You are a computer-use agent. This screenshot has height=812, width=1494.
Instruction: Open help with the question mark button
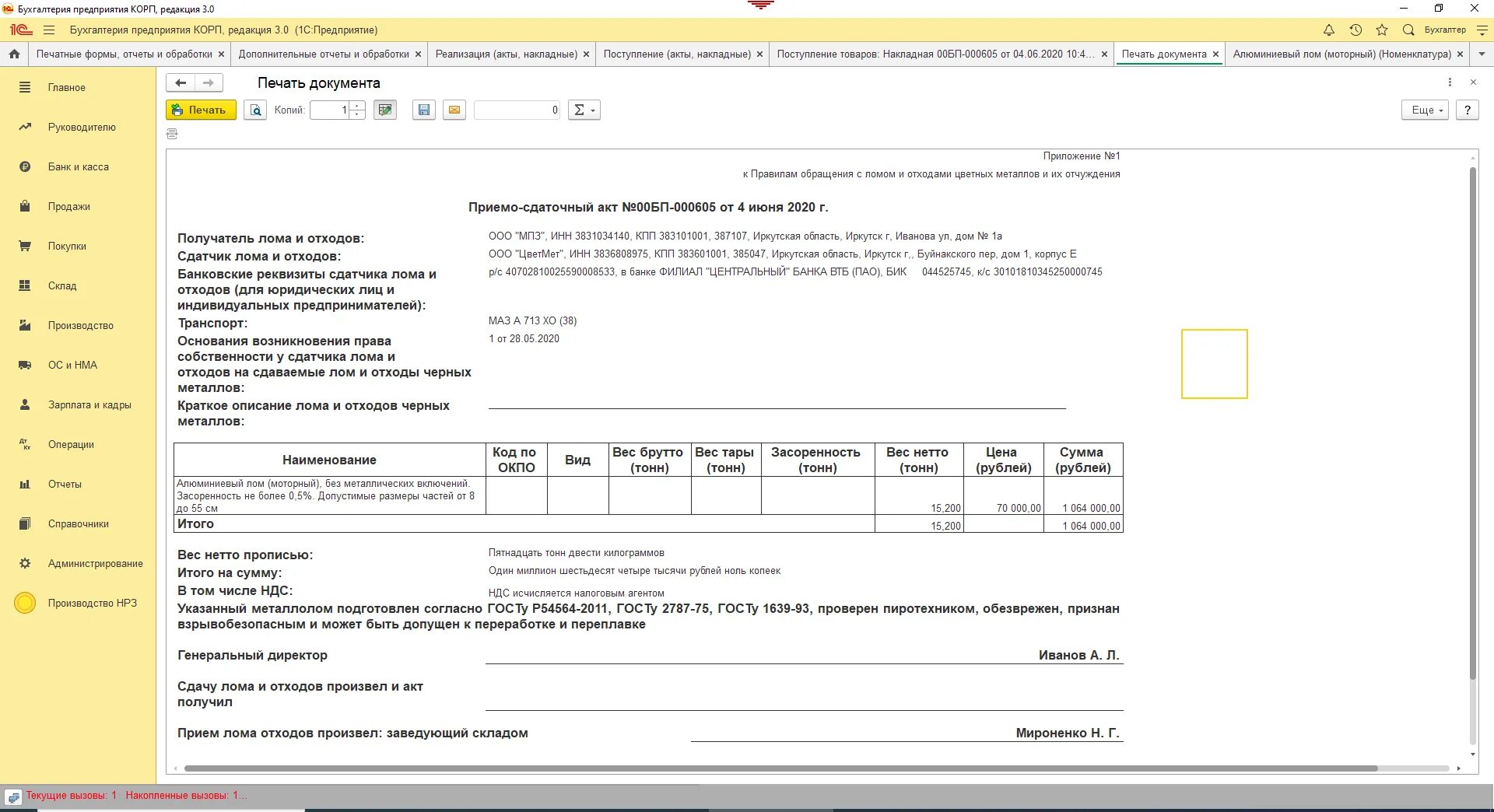click(x=1468, y=110)
